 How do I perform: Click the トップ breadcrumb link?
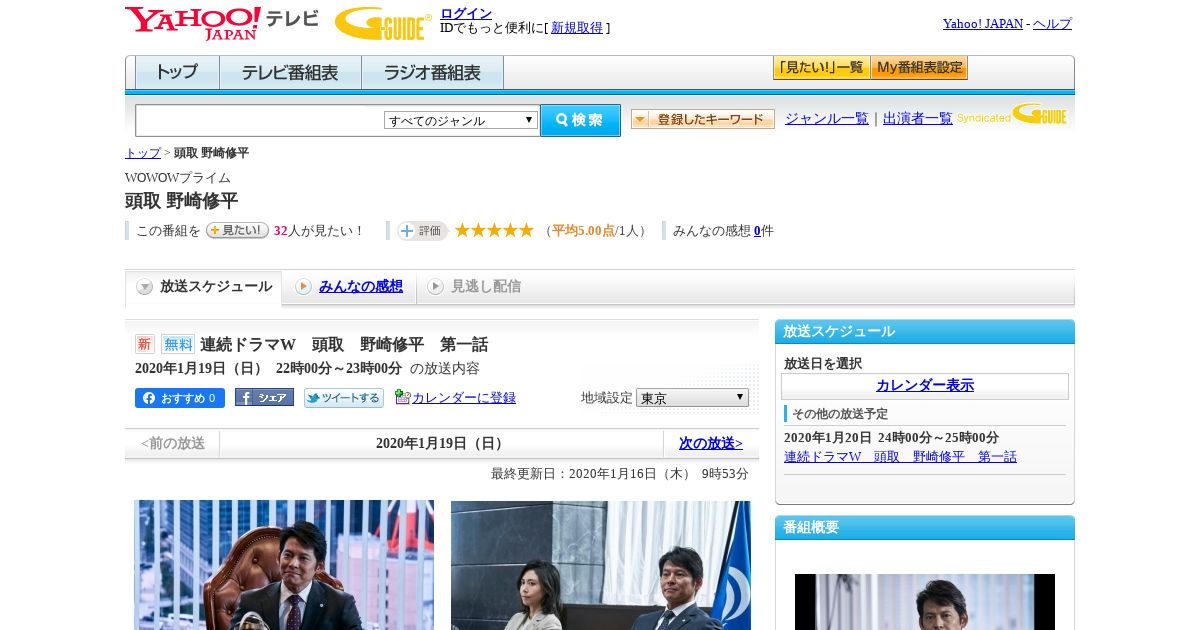(143, 153)
